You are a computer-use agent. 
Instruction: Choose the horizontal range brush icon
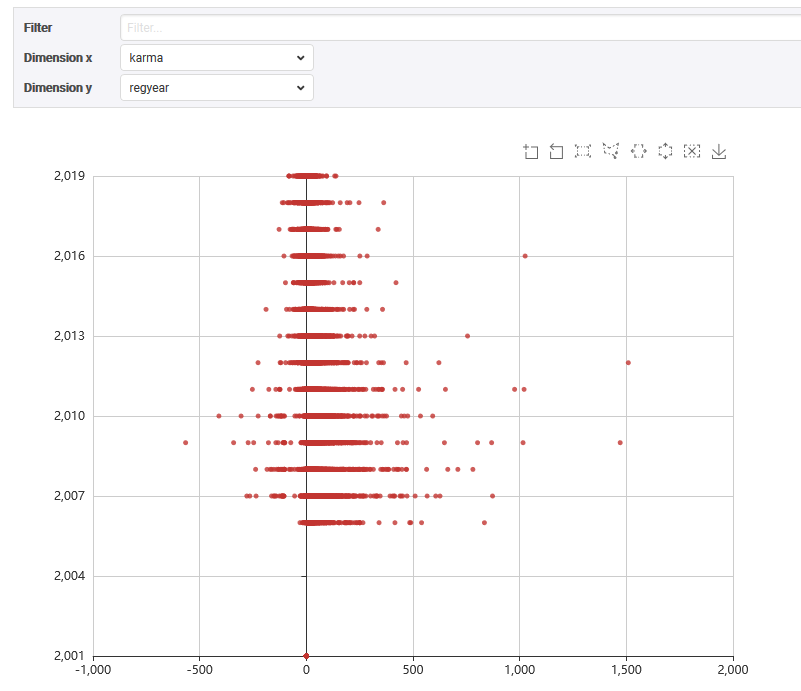638,151
